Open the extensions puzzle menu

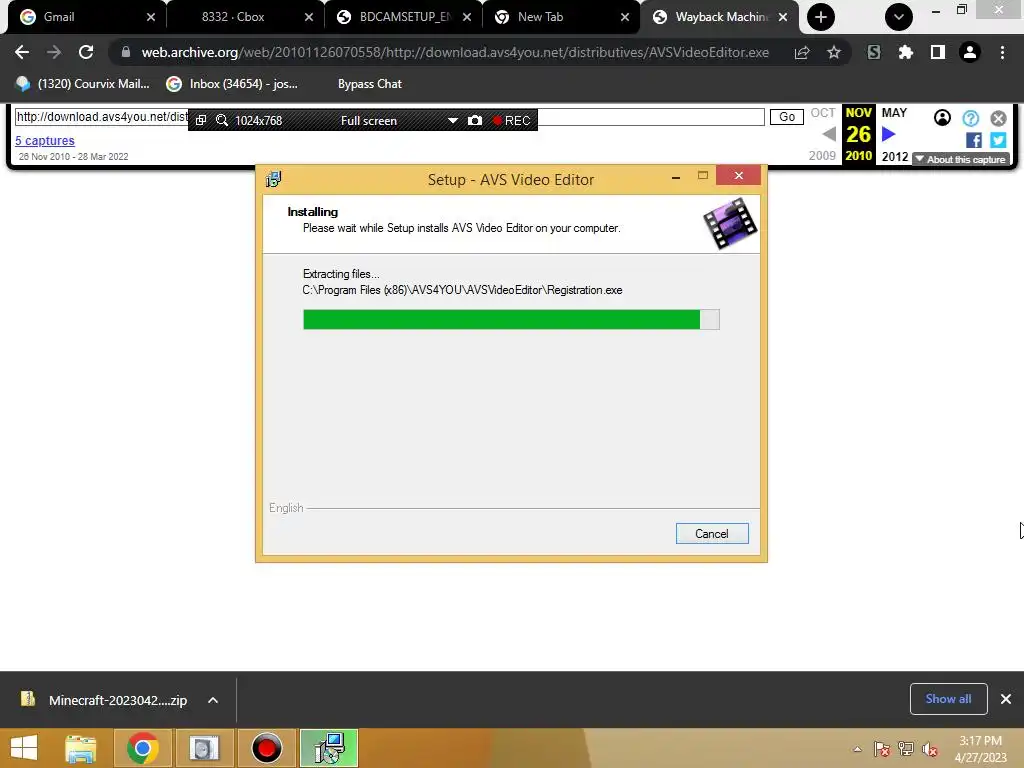(x=906, y=52)
